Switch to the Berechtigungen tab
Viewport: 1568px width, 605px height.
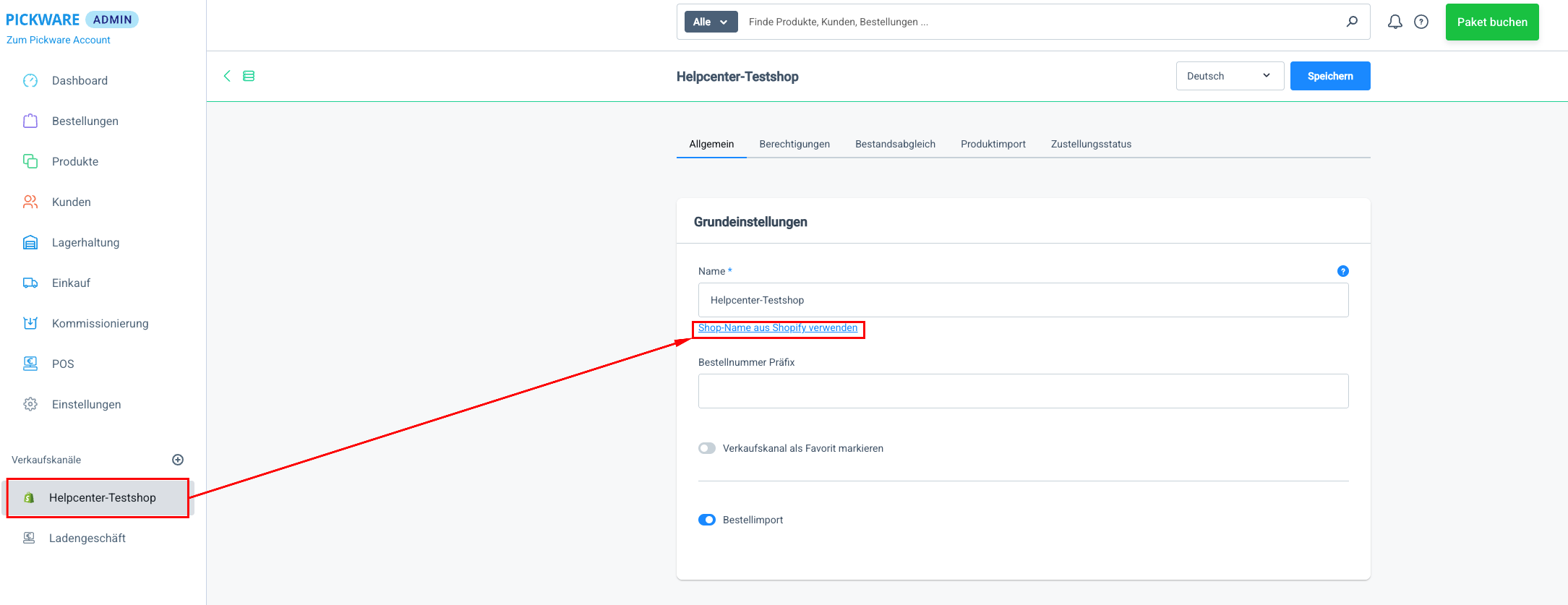coord(794,144)
